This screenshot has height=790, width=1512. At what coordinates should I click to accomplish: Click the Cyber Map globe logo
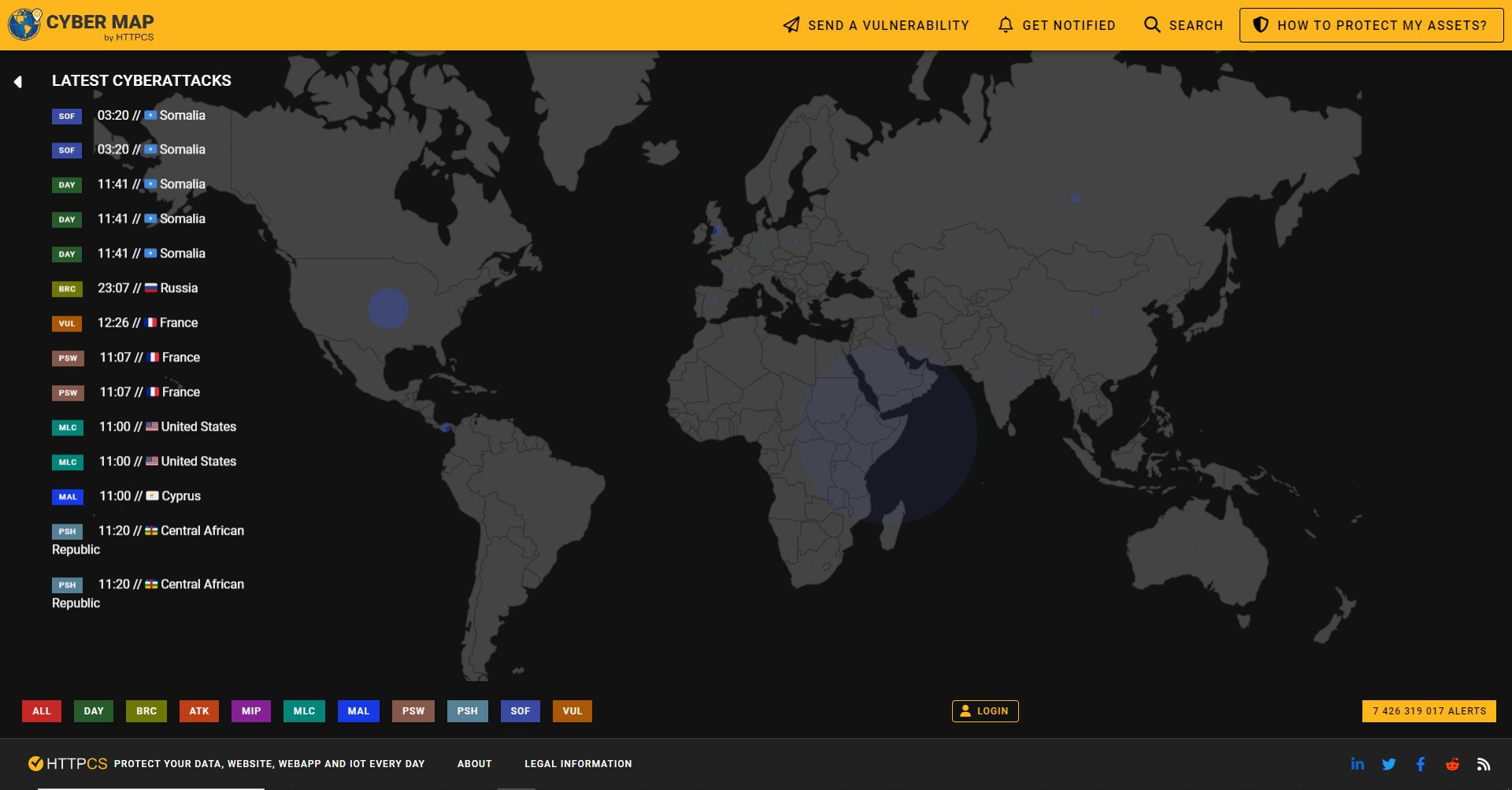tap(24, 24)
